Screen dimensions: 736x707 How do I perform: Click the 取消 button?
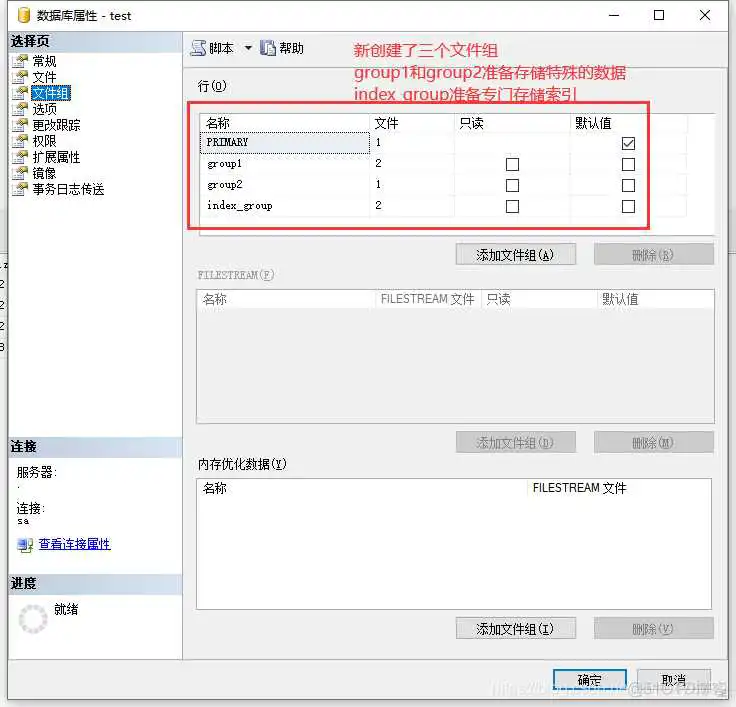[x=674, y=680]
